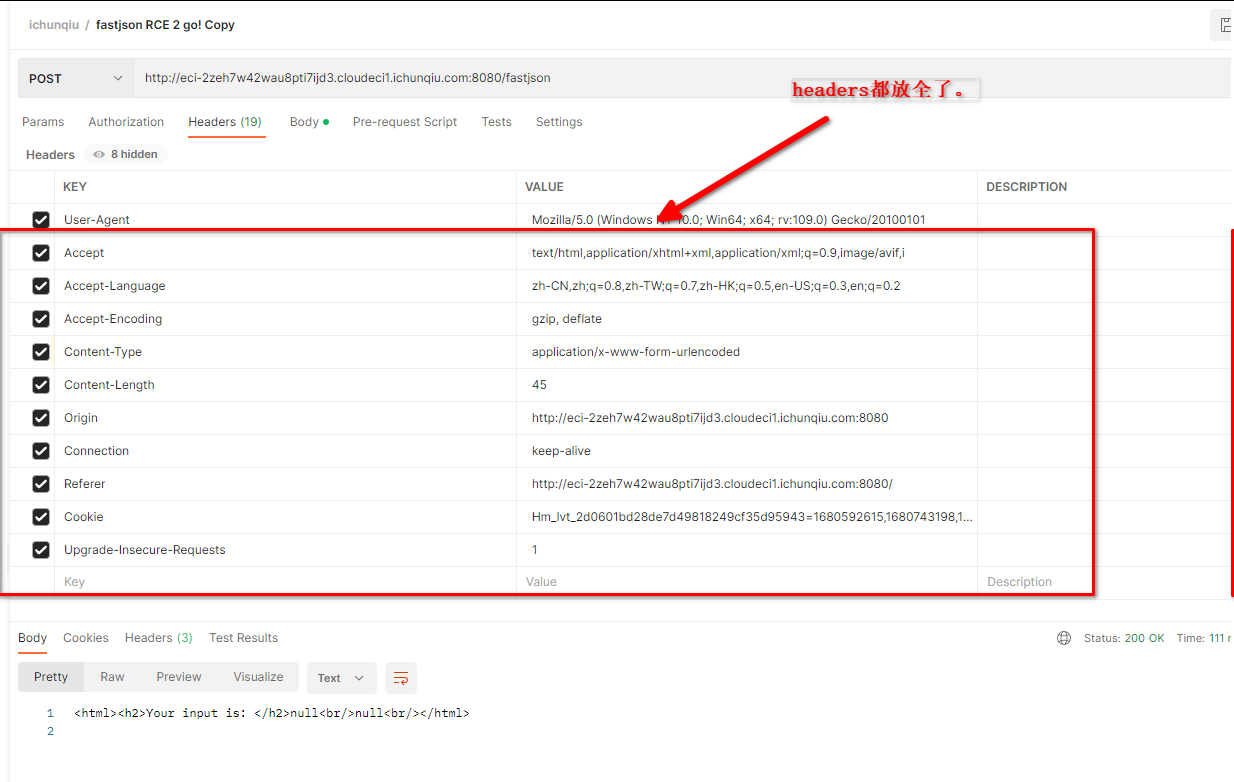Image resolution: width=1234 pixels, height=782 pixels.
Task: Uncheck the Upgrade-Insecure-Requests header
Action: pos(41,550)
